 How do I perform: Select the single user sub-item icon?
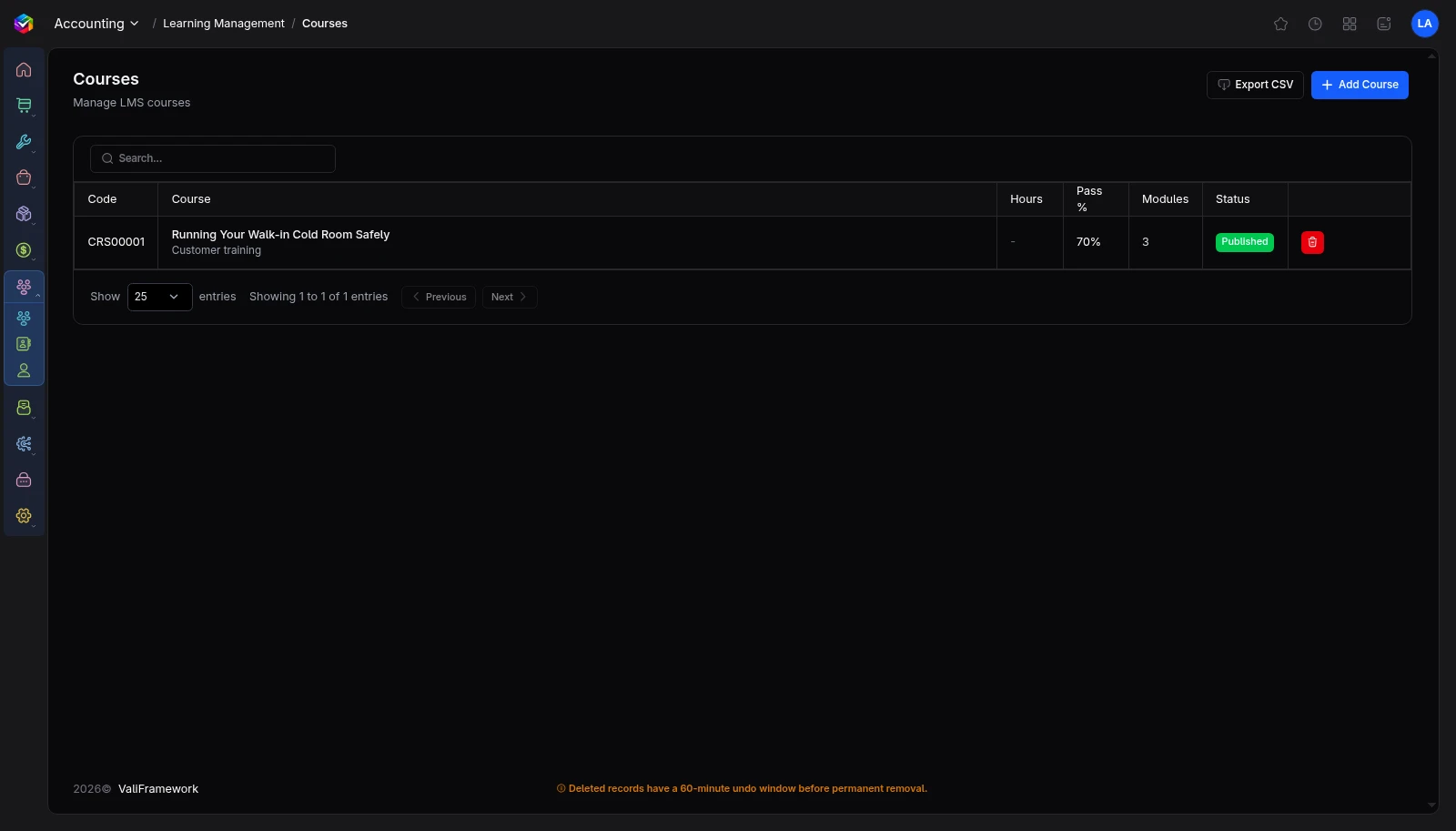pos(24,370)
